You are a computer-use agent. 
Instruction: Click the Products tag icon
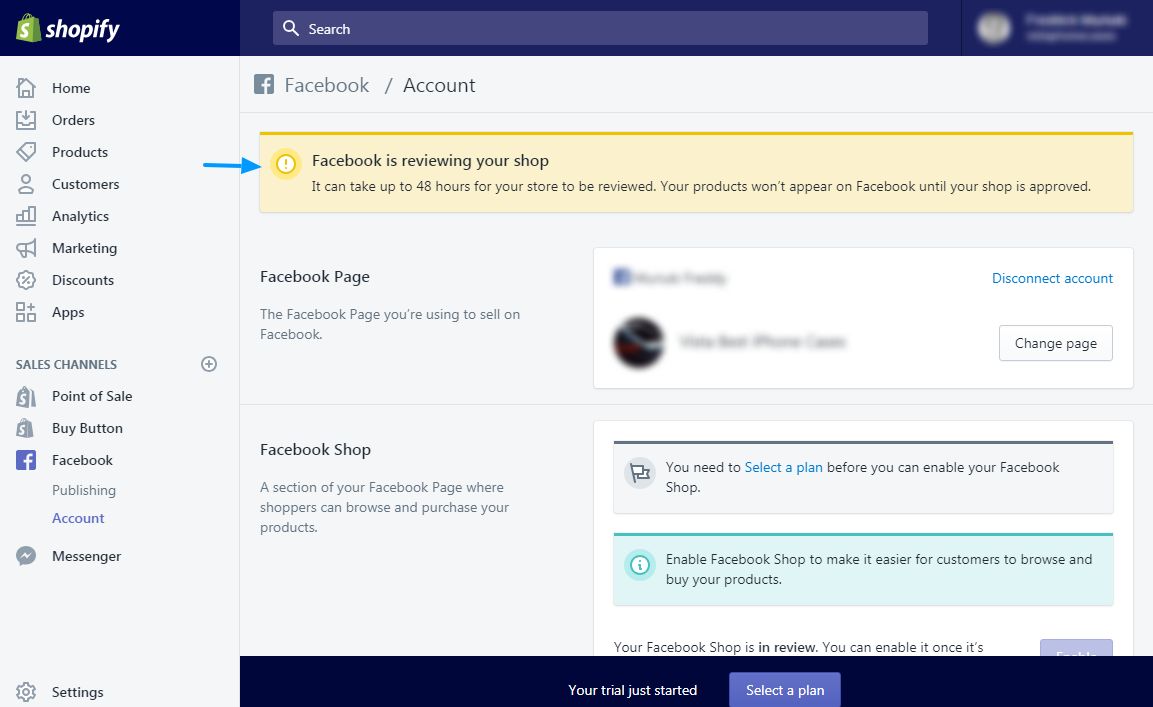(26, 152)
